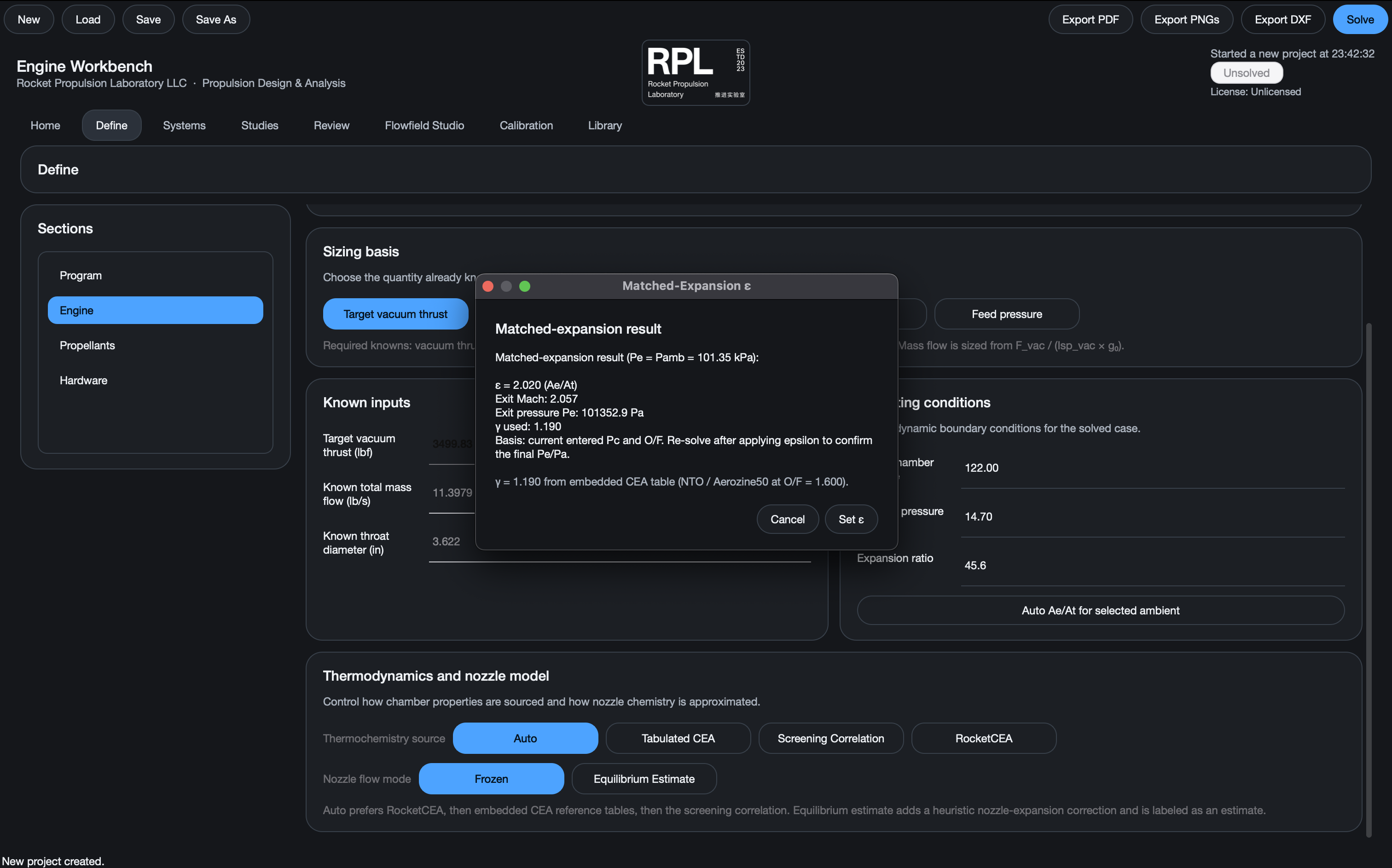Click the Export DXF button
This screenshot has height=868, width=1392.
pyautogui.click(x=1282, y=19)
